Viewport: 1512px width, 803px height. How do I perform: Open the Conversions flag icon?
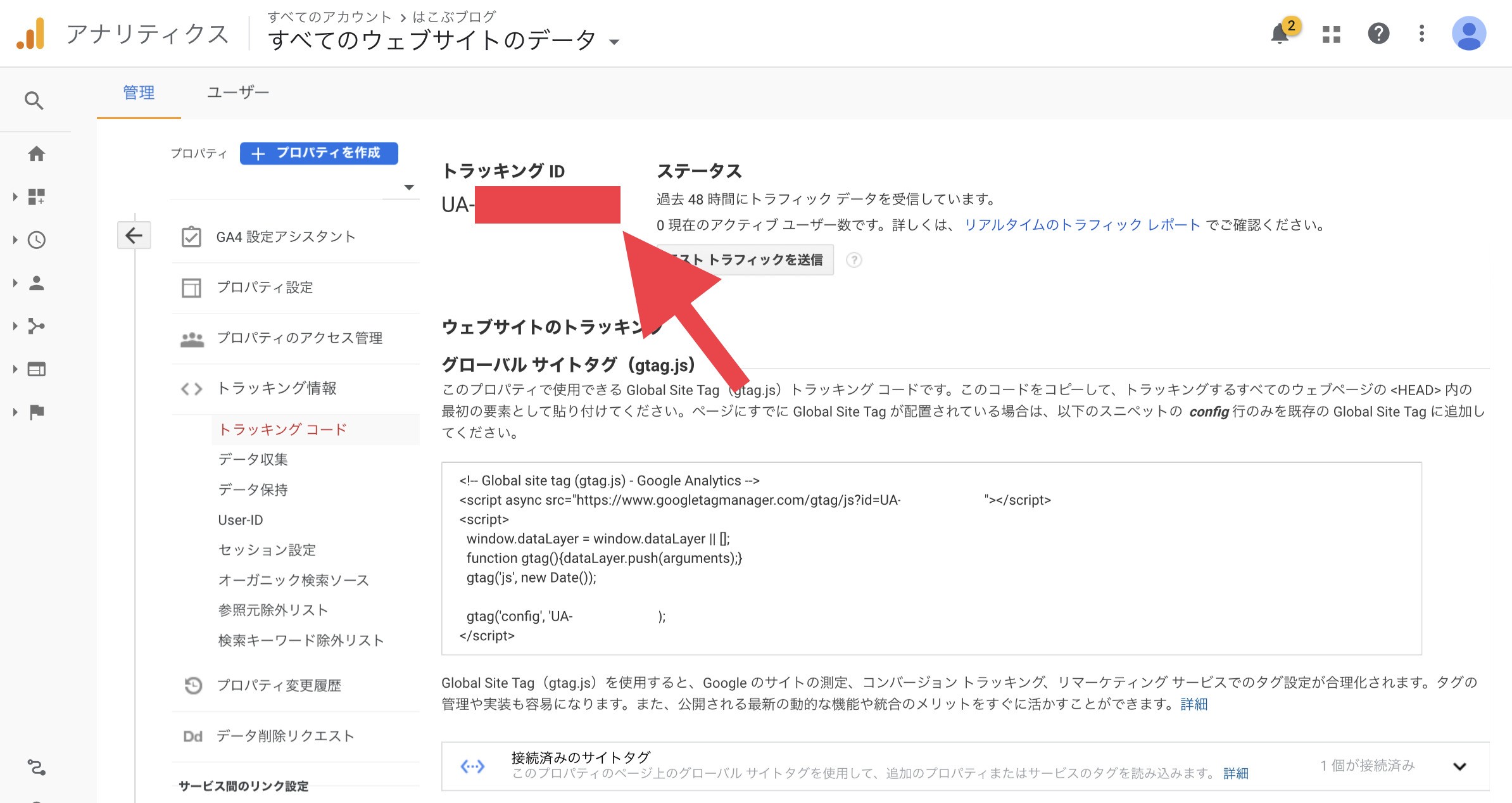tap(37, 412)
